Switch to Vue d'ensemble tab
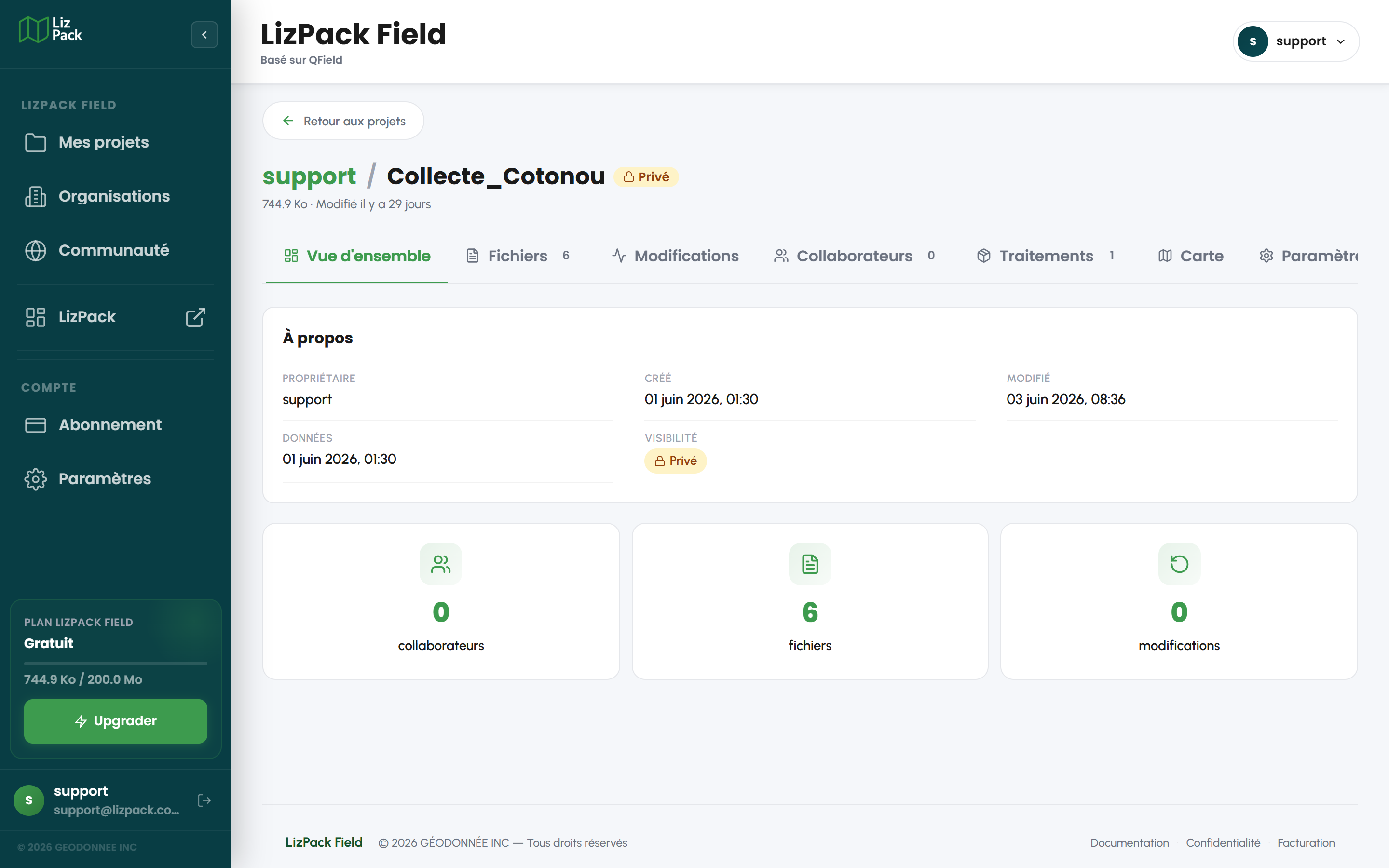Screen dimensions: 1389x868 (x=357, y=256)
